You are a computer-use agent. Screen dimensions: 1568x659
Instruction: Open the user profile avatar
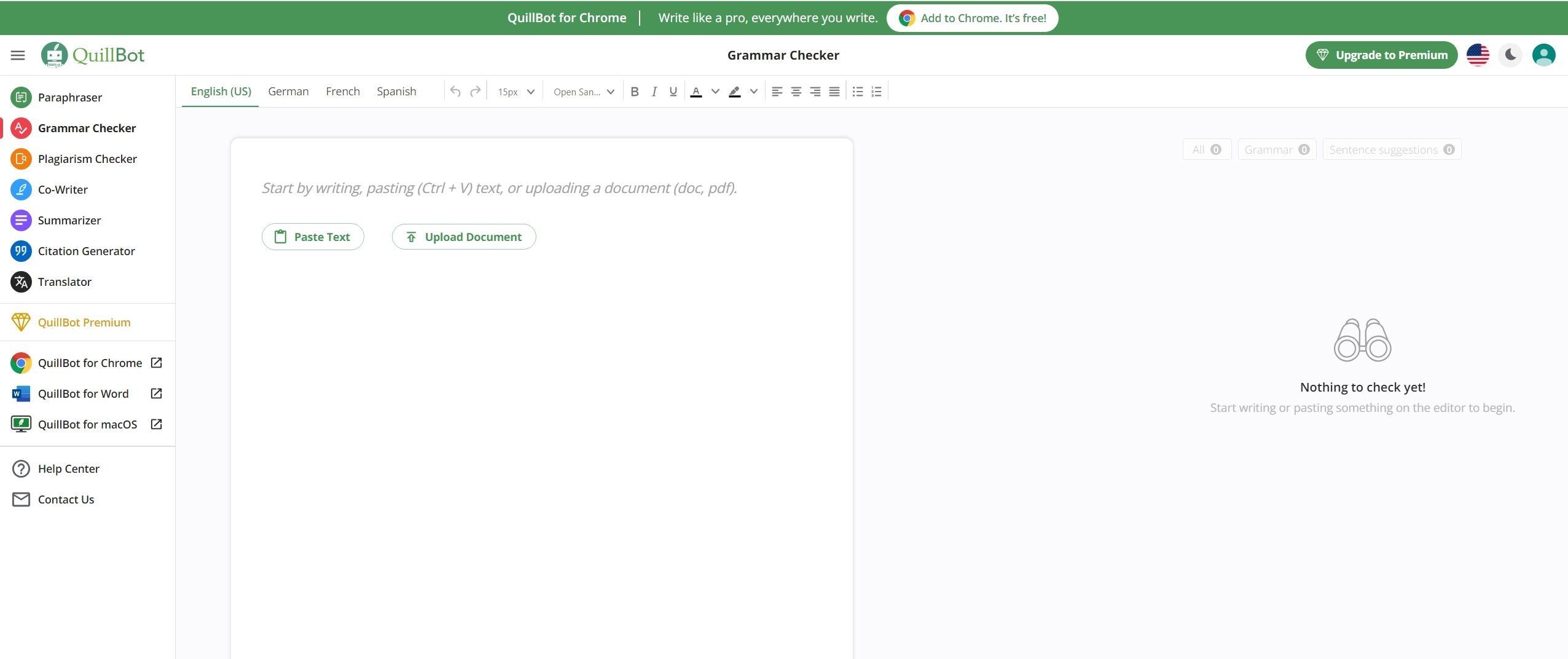[x=1543, y=55]
